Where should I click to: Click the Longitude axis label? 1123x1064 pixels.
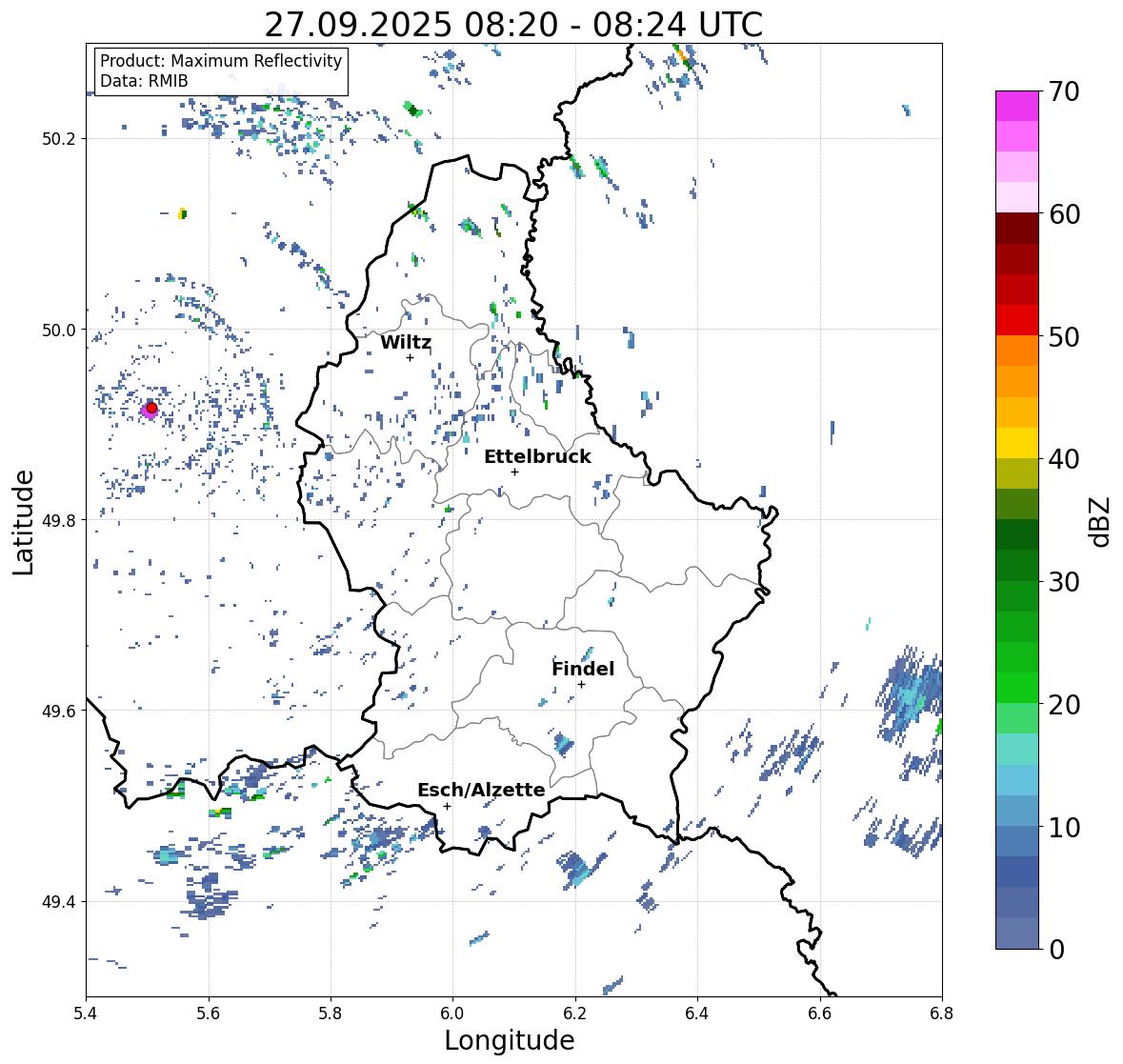point(510,1040)
